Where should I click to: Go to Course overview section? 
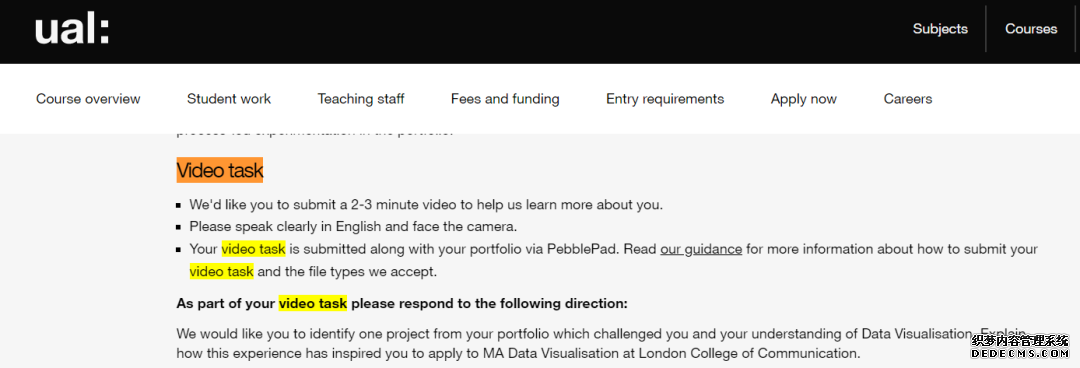point(88,99)
